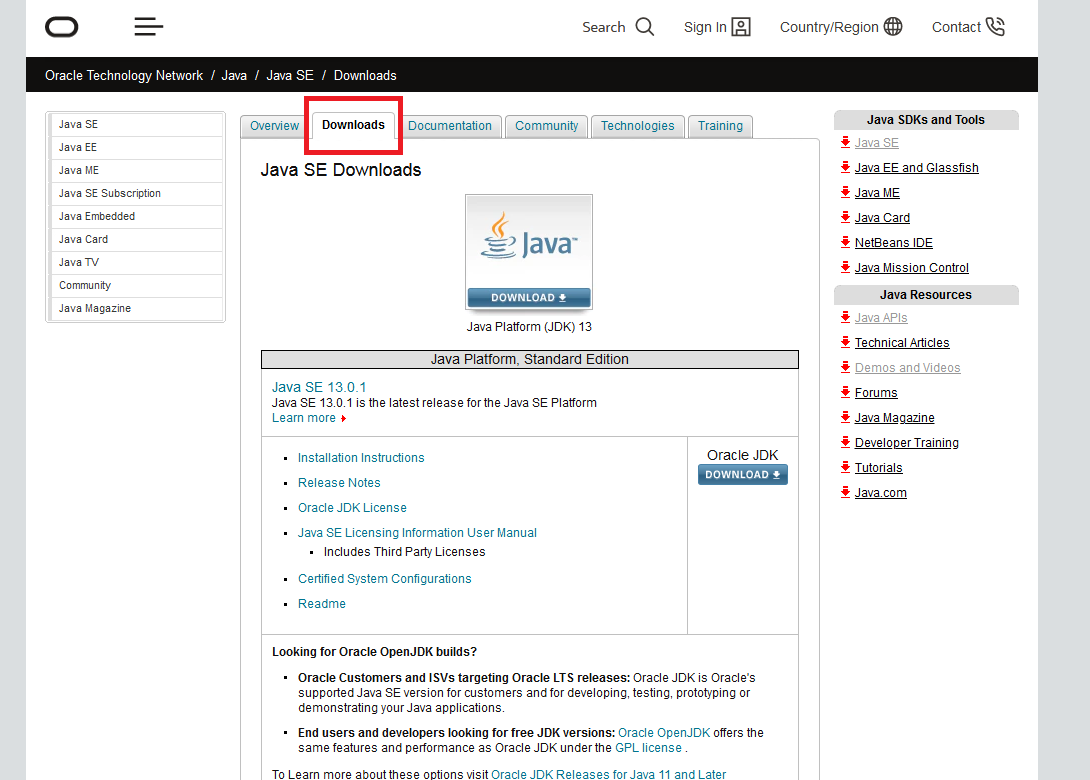Open Java Embedded in the sidebar
This screenshot has width=1090, height=780.
137,216
